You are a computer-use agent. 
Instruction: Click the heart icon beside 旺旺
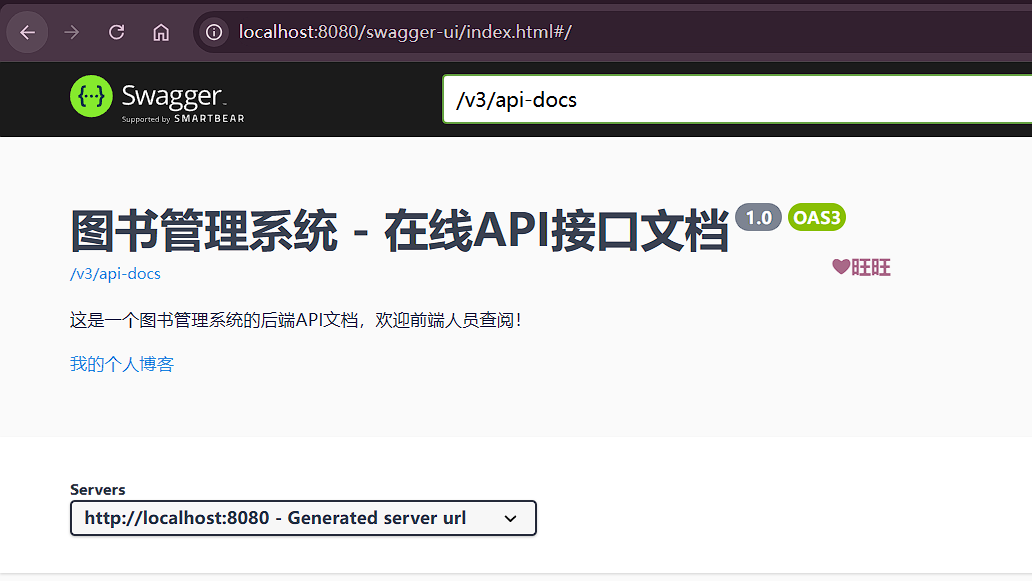point(841,267)
